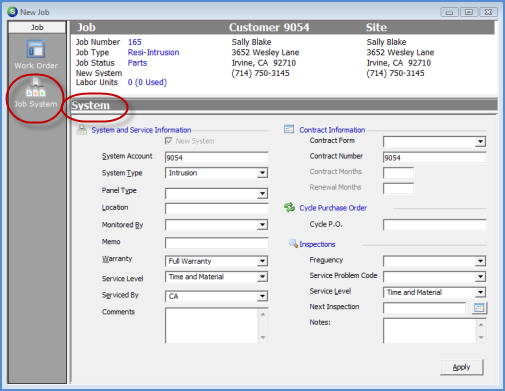Click the System Account field
This screenshot has height=391, width=505.
(217, 157)
